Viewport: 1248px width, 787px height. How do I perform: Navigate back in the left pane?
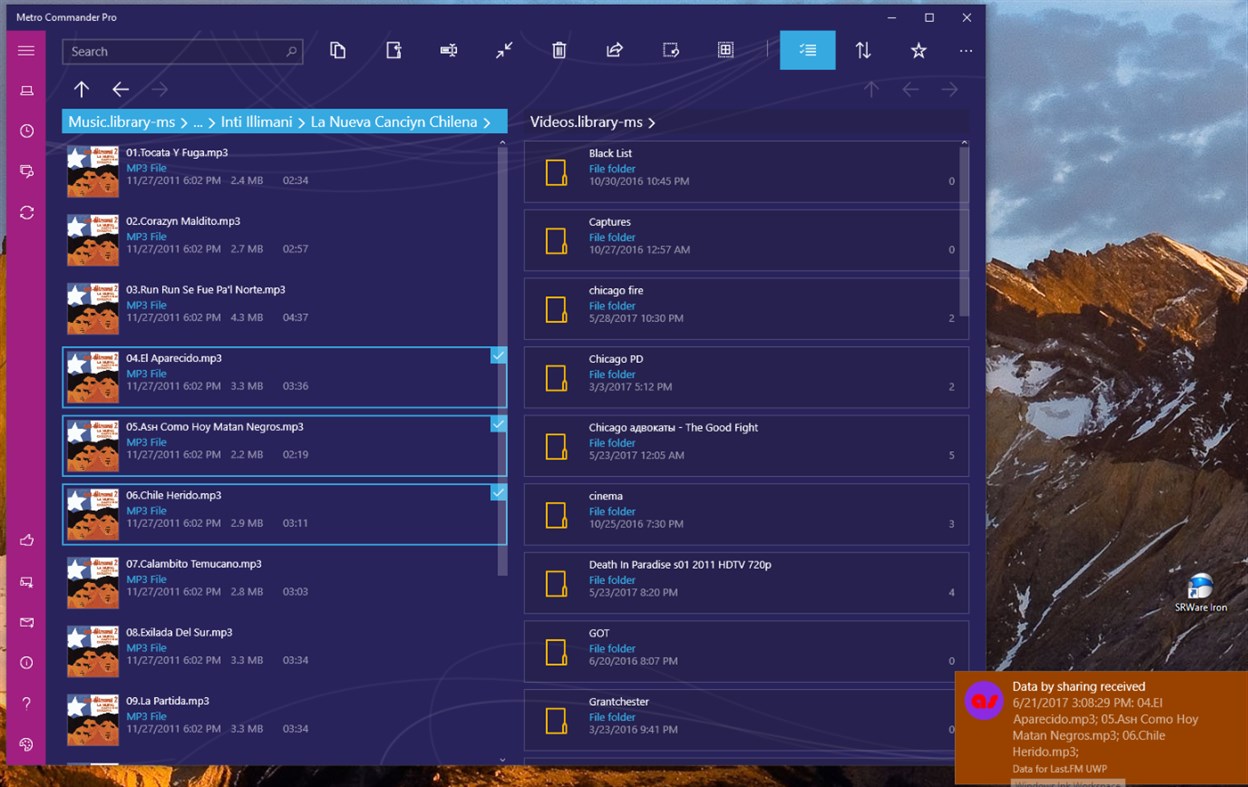click(121, 89)
